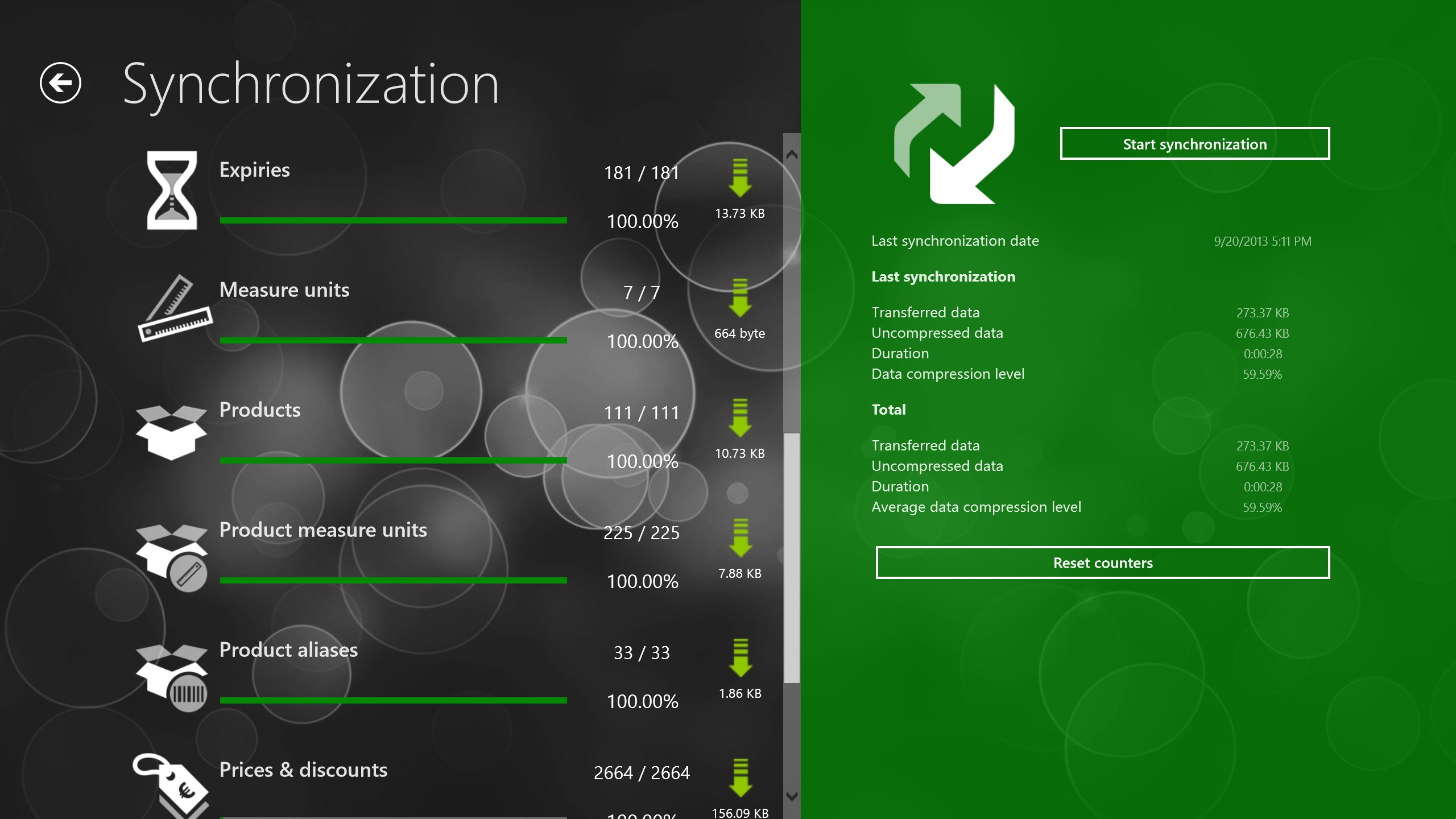Click the large synchronization arrows icon
Screen dimensions: 1456x819
[954, 143]
